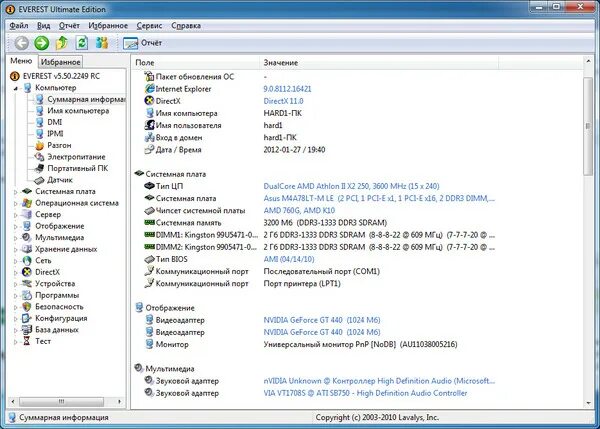Select the Электропитание icon in tree
Image resolution: width=600 pixels, height=429 pixels.
39,157
